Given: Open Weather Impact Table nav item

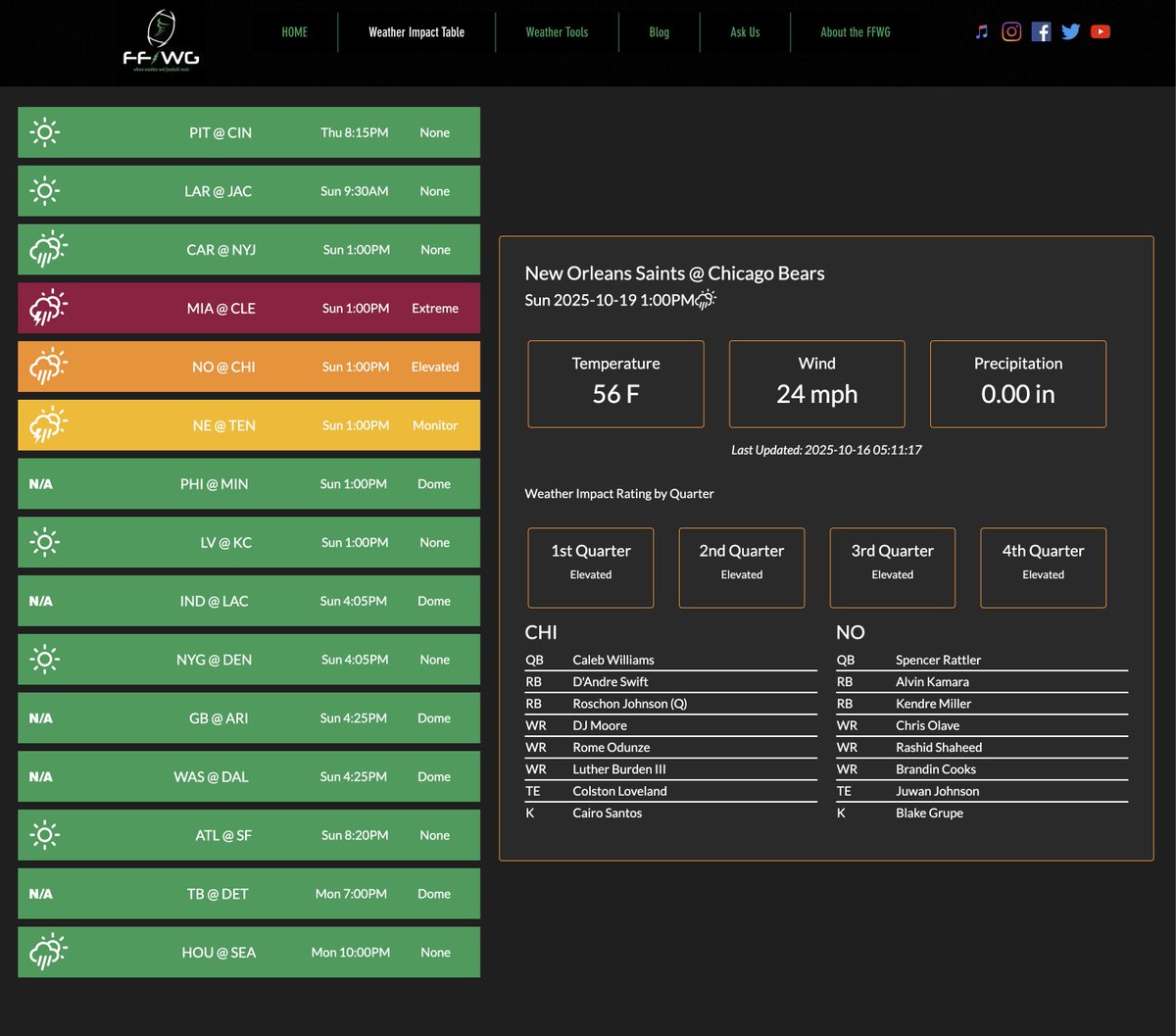Looking at the screenshot, I should tap(416, 31).
